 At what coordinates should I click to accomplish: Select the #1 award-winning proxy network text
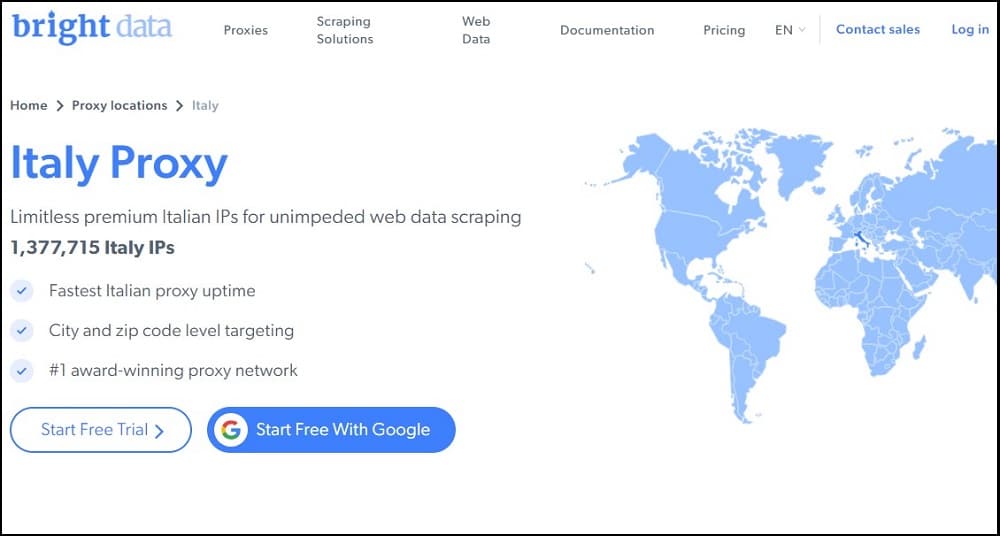pyautogui.click(x=173, y=370)
